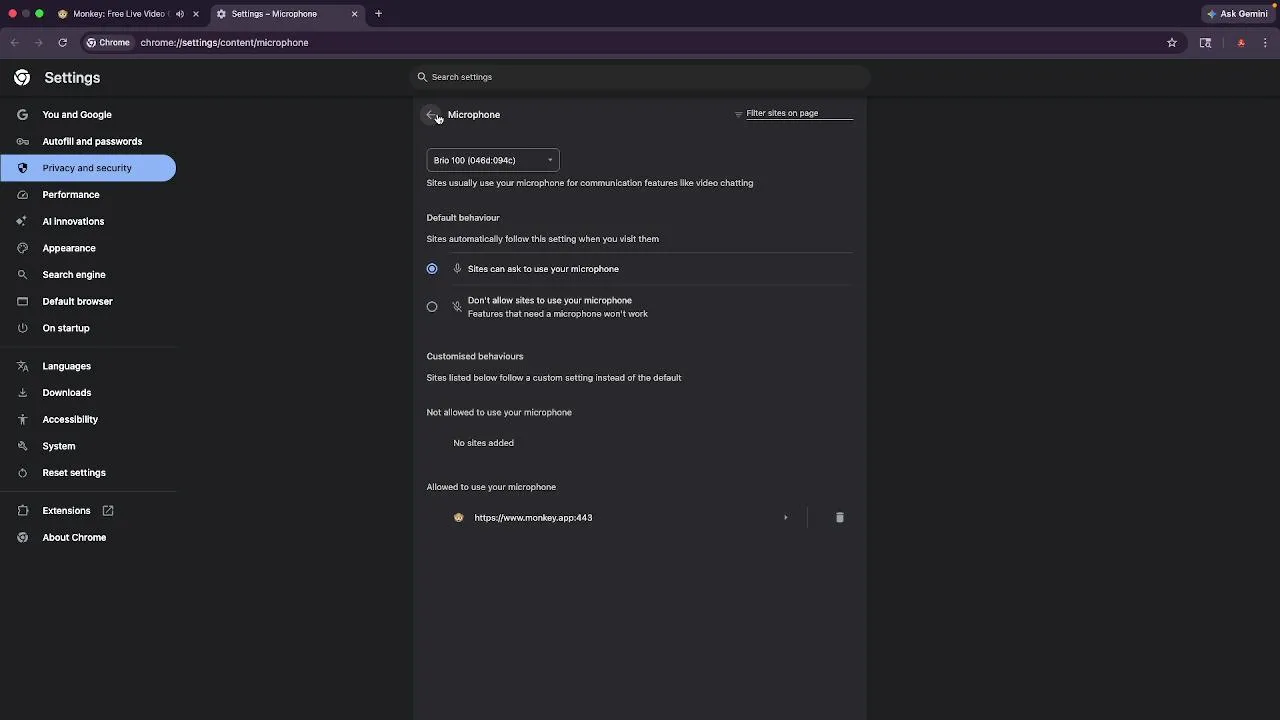This screenshot has width=1280, height=720.
Task: Reload the current page
Action: tap(62, 43)
